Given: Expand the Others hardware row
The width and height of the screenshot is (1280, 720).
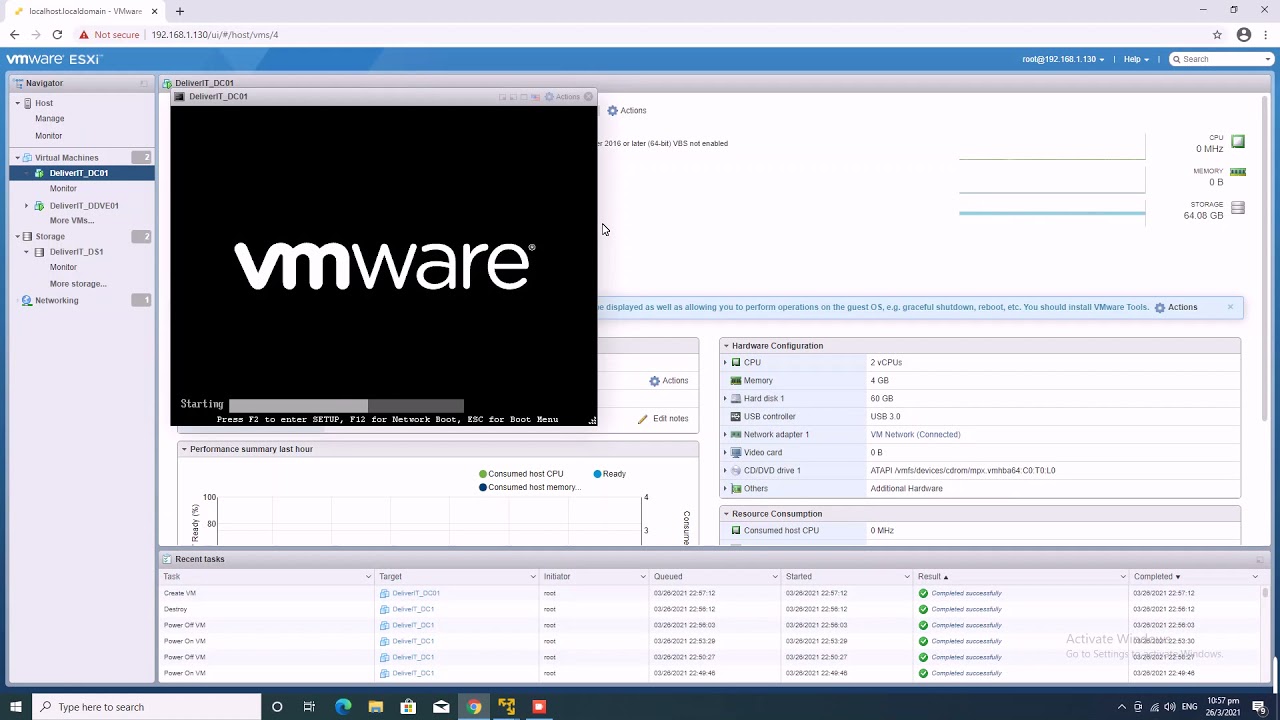Looking at the screenshot, I should (727, 489).
